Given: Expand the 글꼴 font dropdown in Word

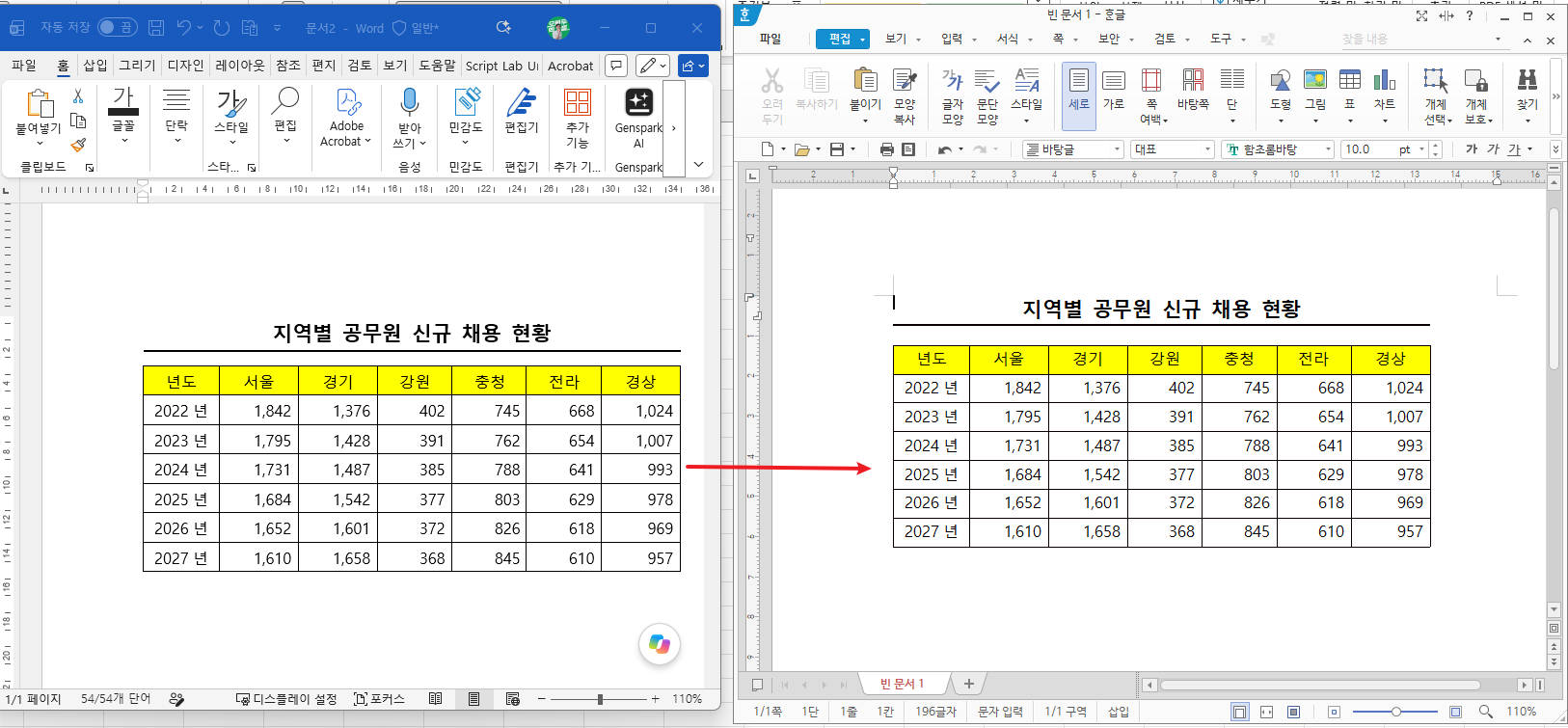Looking at the screenshot, I should point(124,141).
